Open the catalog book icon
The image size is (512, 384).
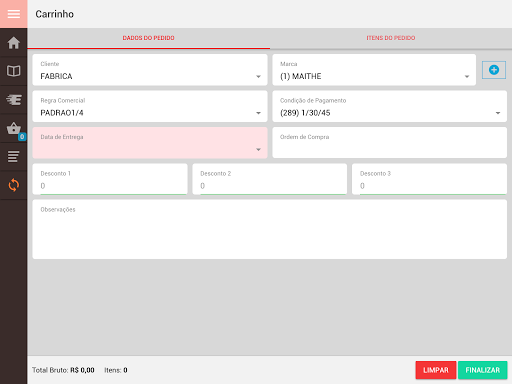point(14,71)
